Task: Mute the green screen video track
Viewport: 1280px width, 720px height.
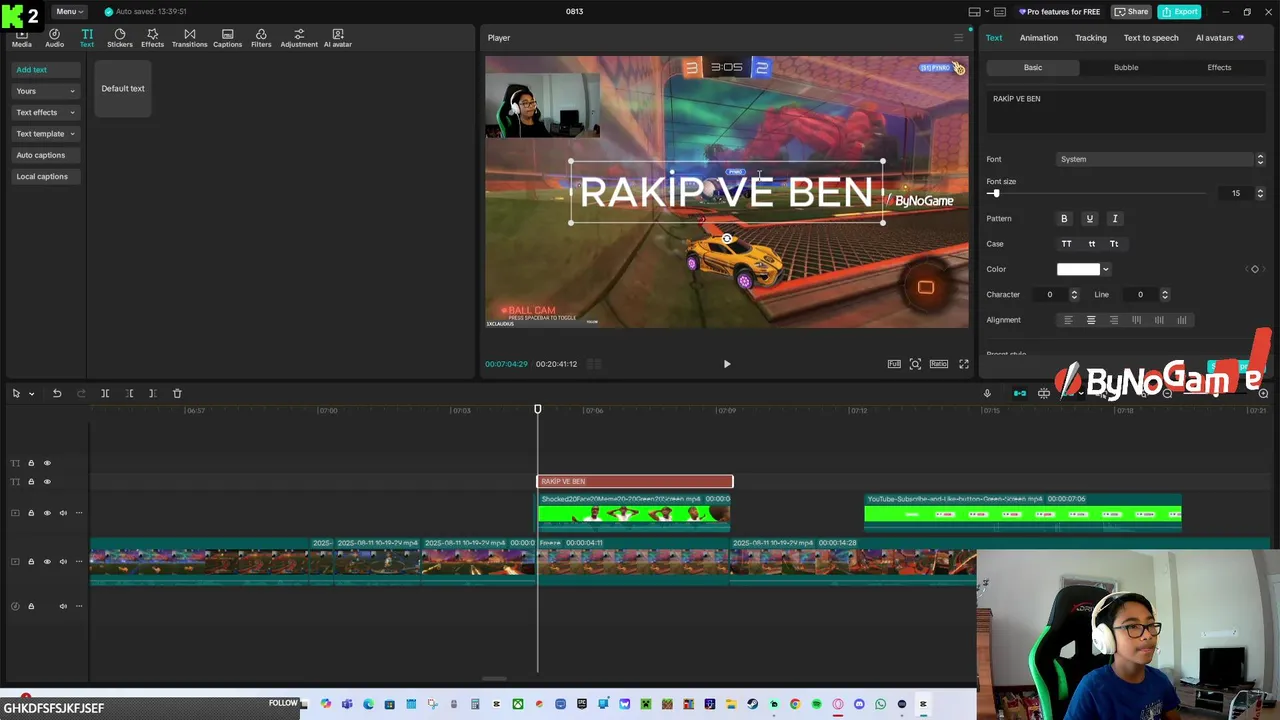Action: point(63,513)
